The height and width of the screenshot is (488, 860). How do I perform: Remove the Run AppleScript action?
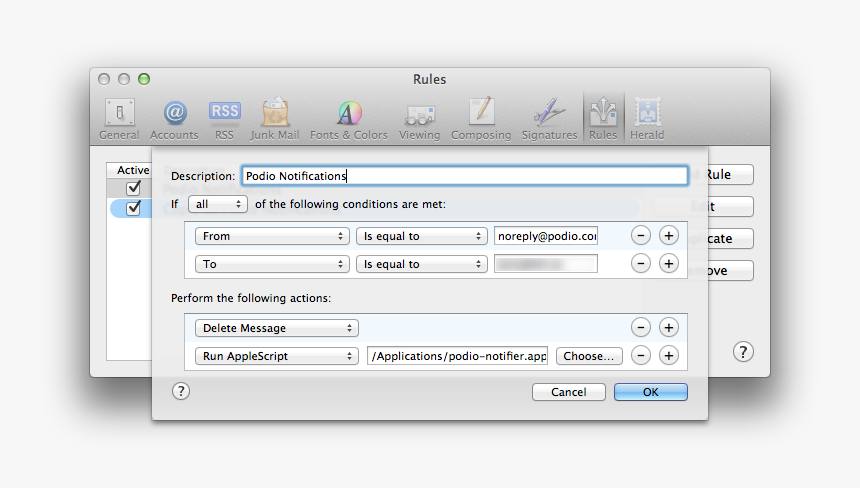641,356
